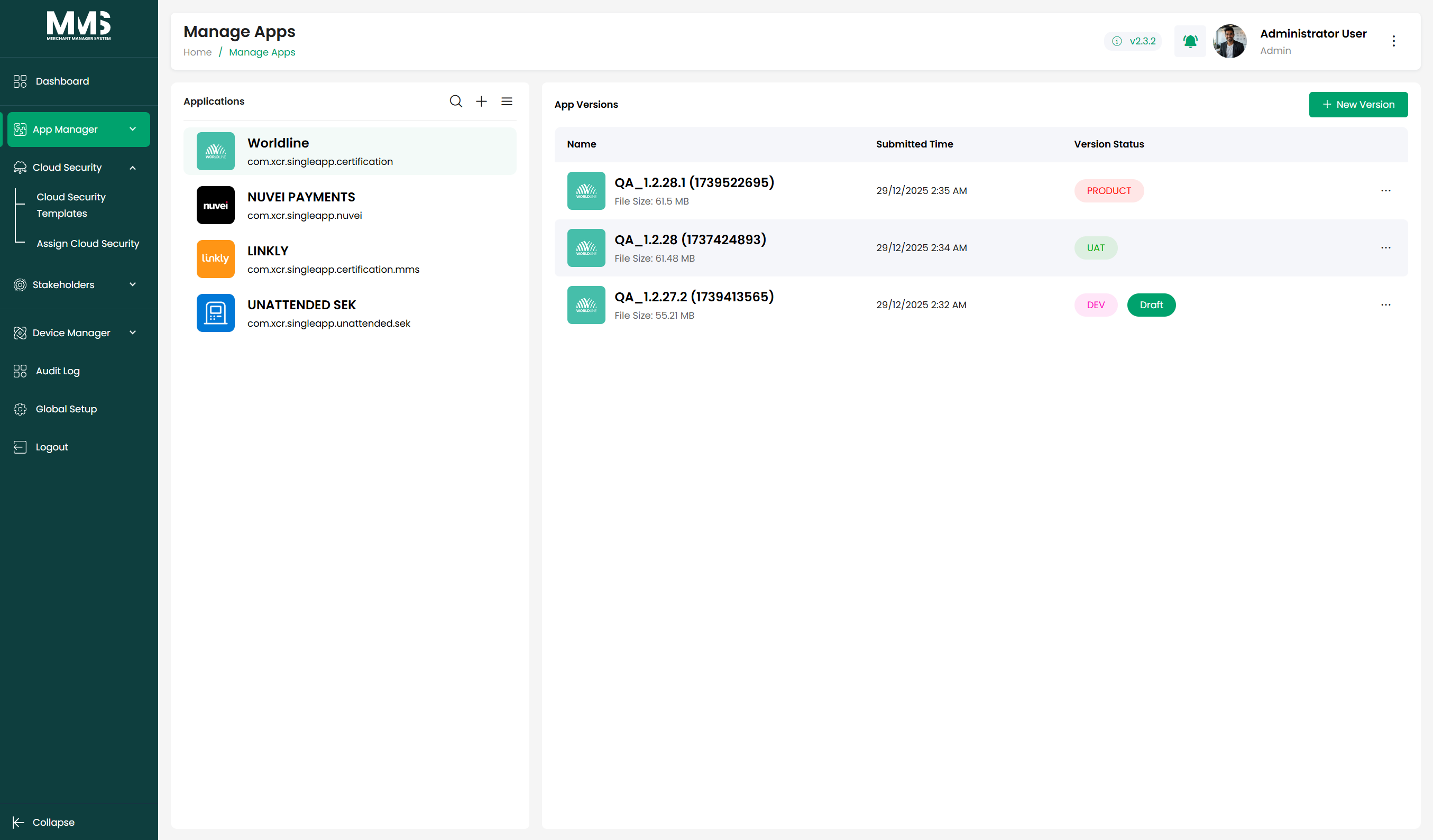Screen dimensions: 1433x840
Task: Add new application plus icon
Action: click(x=481, y=101)
